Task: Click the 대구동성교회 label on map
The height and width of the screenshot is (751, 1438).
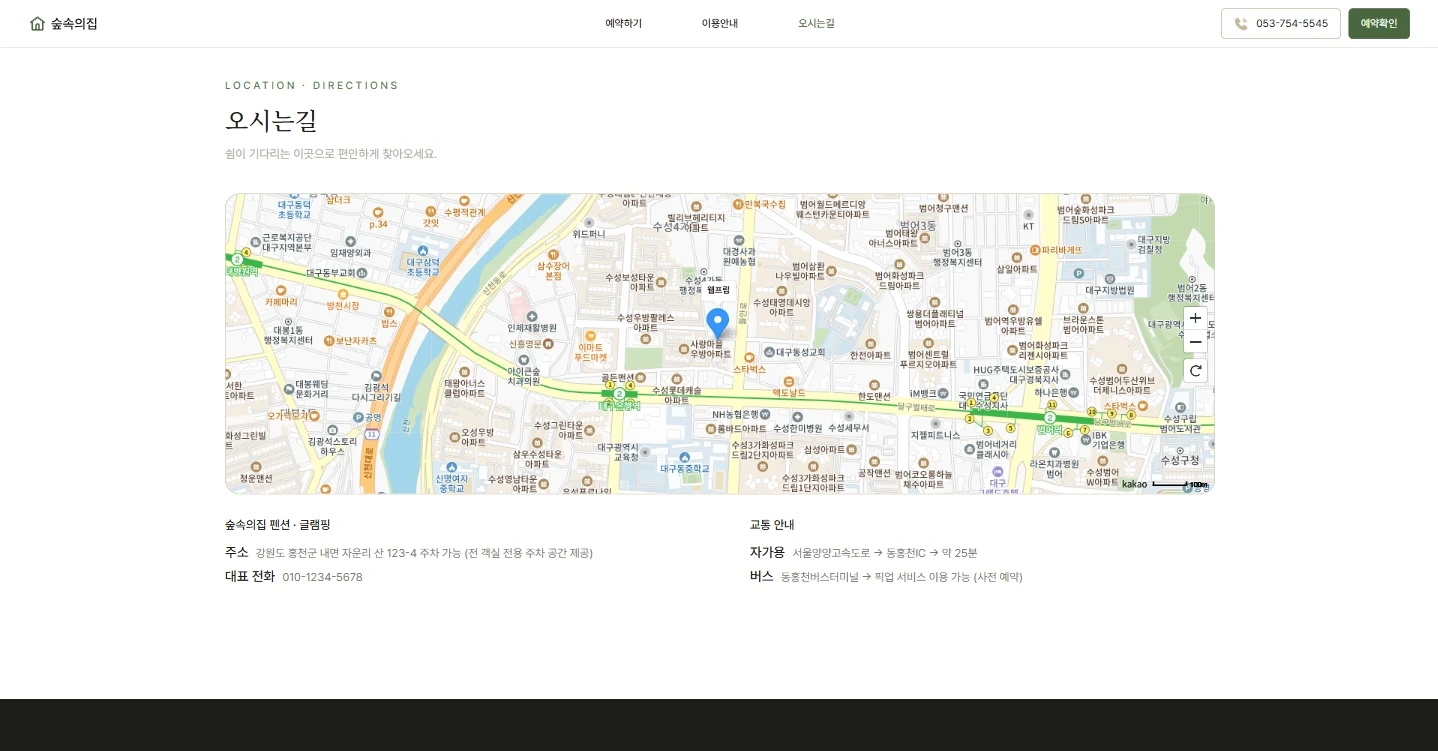Action: [801, 352]
